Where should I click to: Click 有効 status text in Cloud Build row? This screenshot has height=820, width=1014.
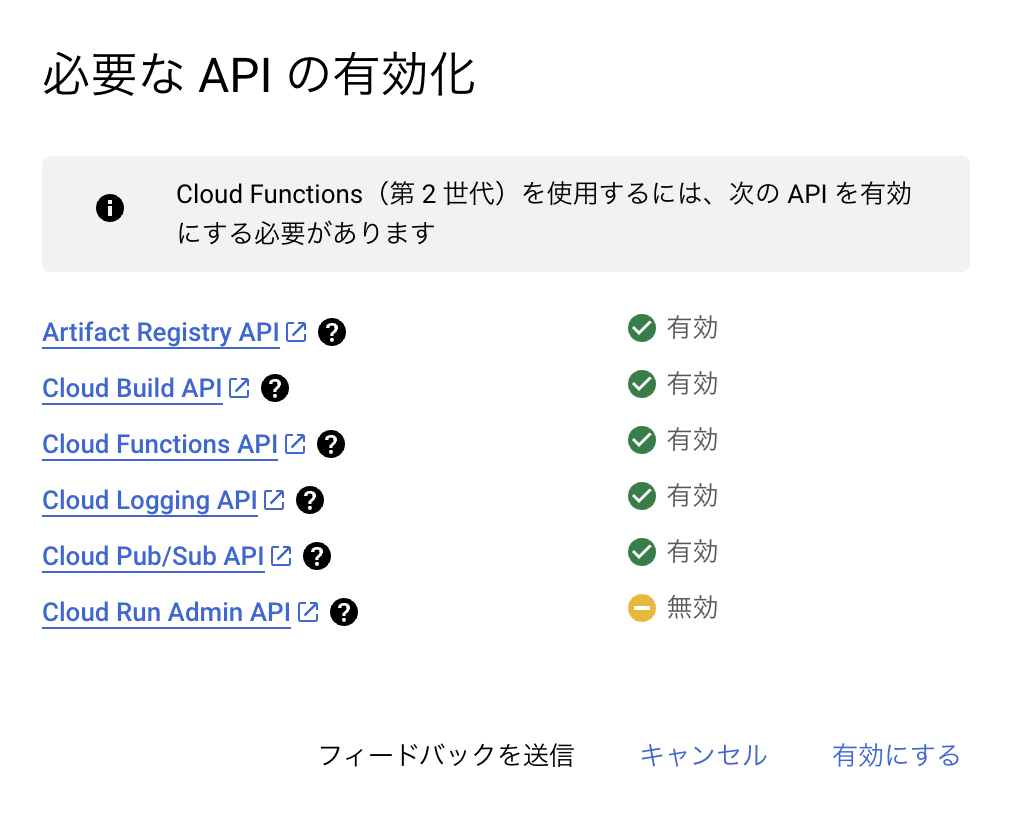coord(693,384)
